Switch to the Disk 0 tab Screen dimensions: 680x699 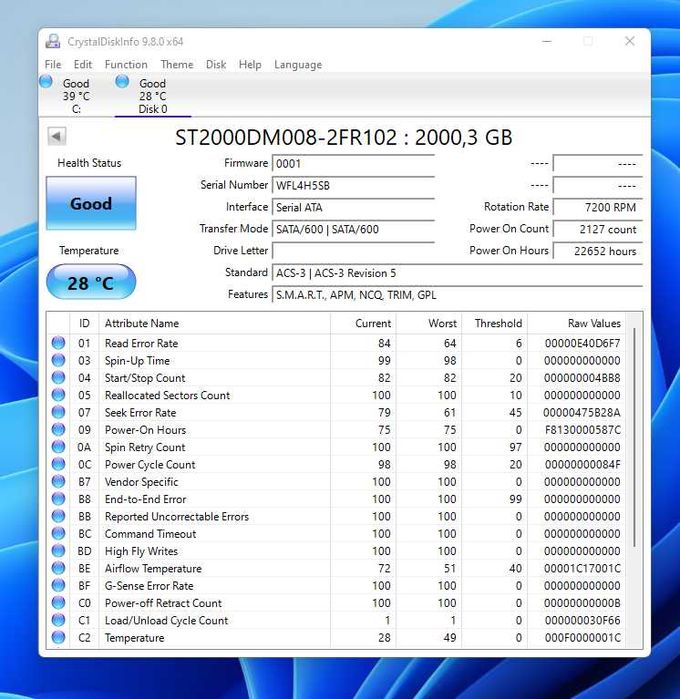click(x=153, y=96)
